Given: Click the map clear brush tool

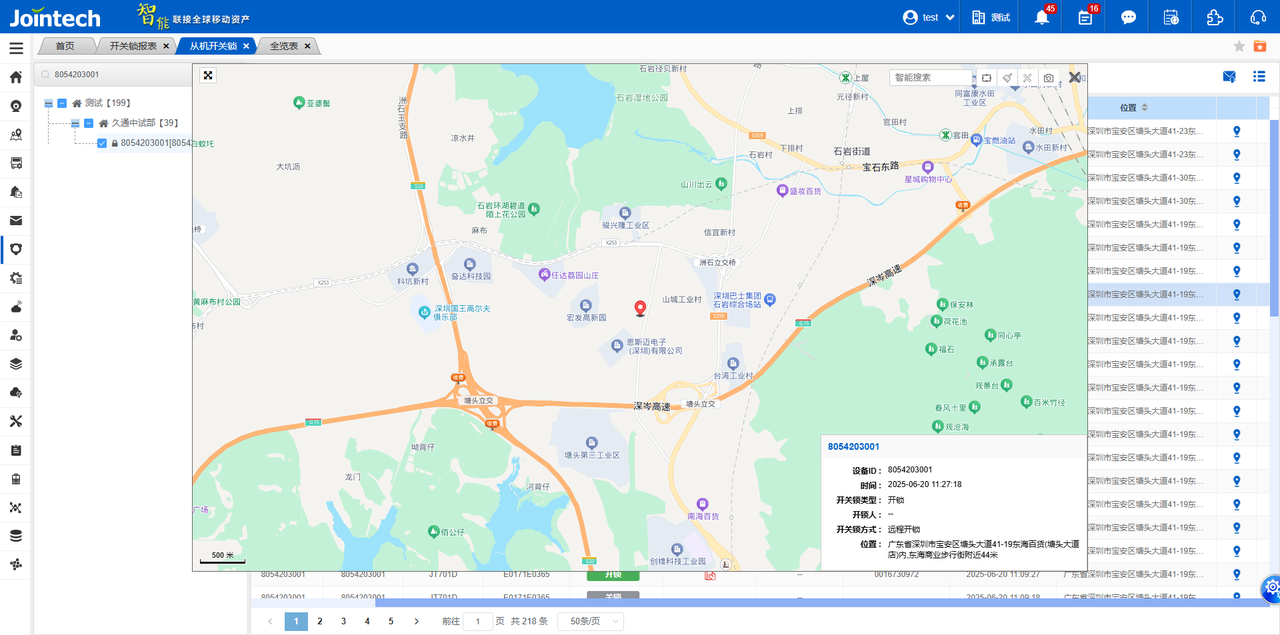Looking at the screenshot, I should coord(1007,77).
